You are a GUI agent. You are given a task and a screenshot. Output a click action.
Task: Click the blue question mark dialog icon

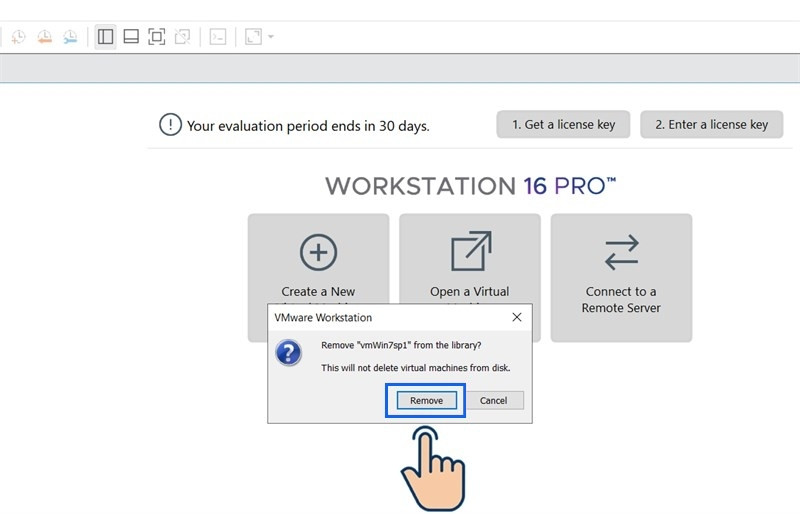(x=289, y=354)
